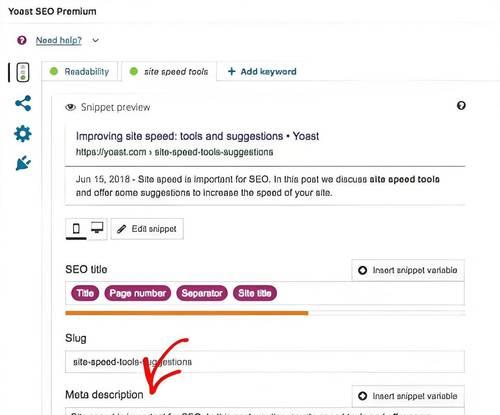Click the purple question mark help icon

[x=22, y=40]
